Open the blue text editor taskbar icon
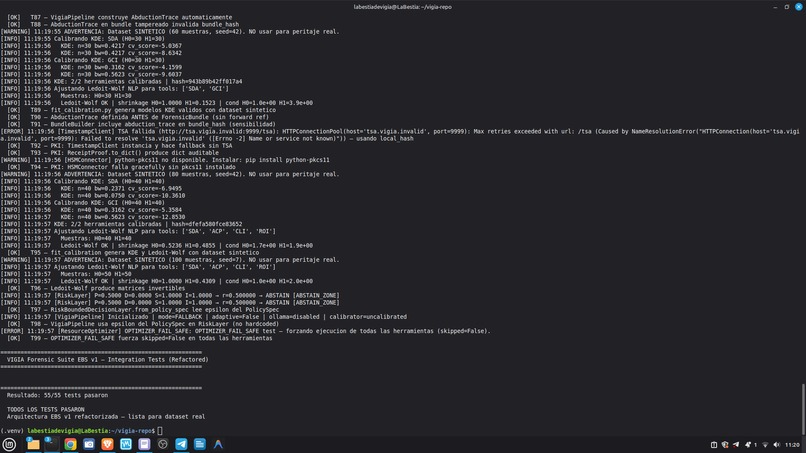 click(x=200, y=444)
